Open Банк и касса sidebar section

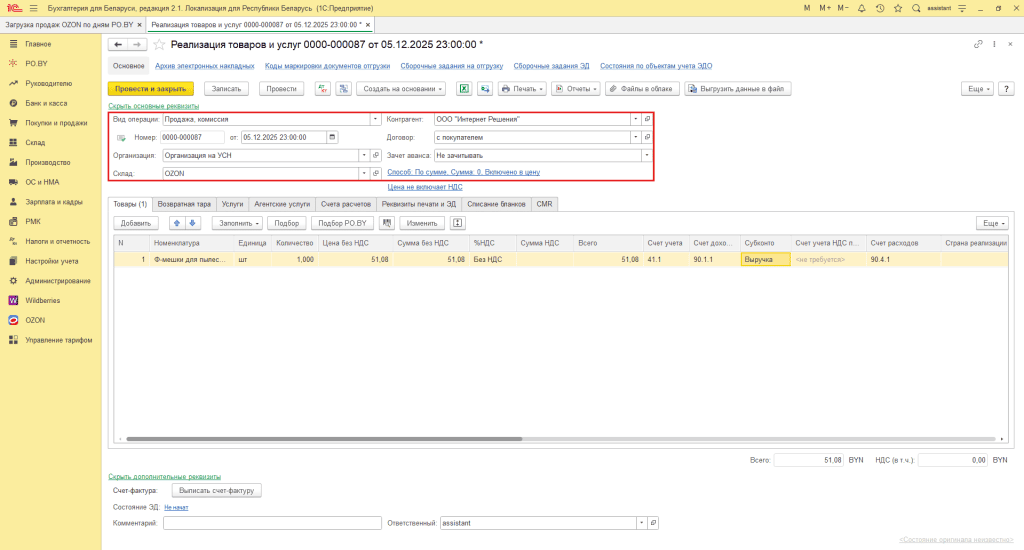click(46, 103)
